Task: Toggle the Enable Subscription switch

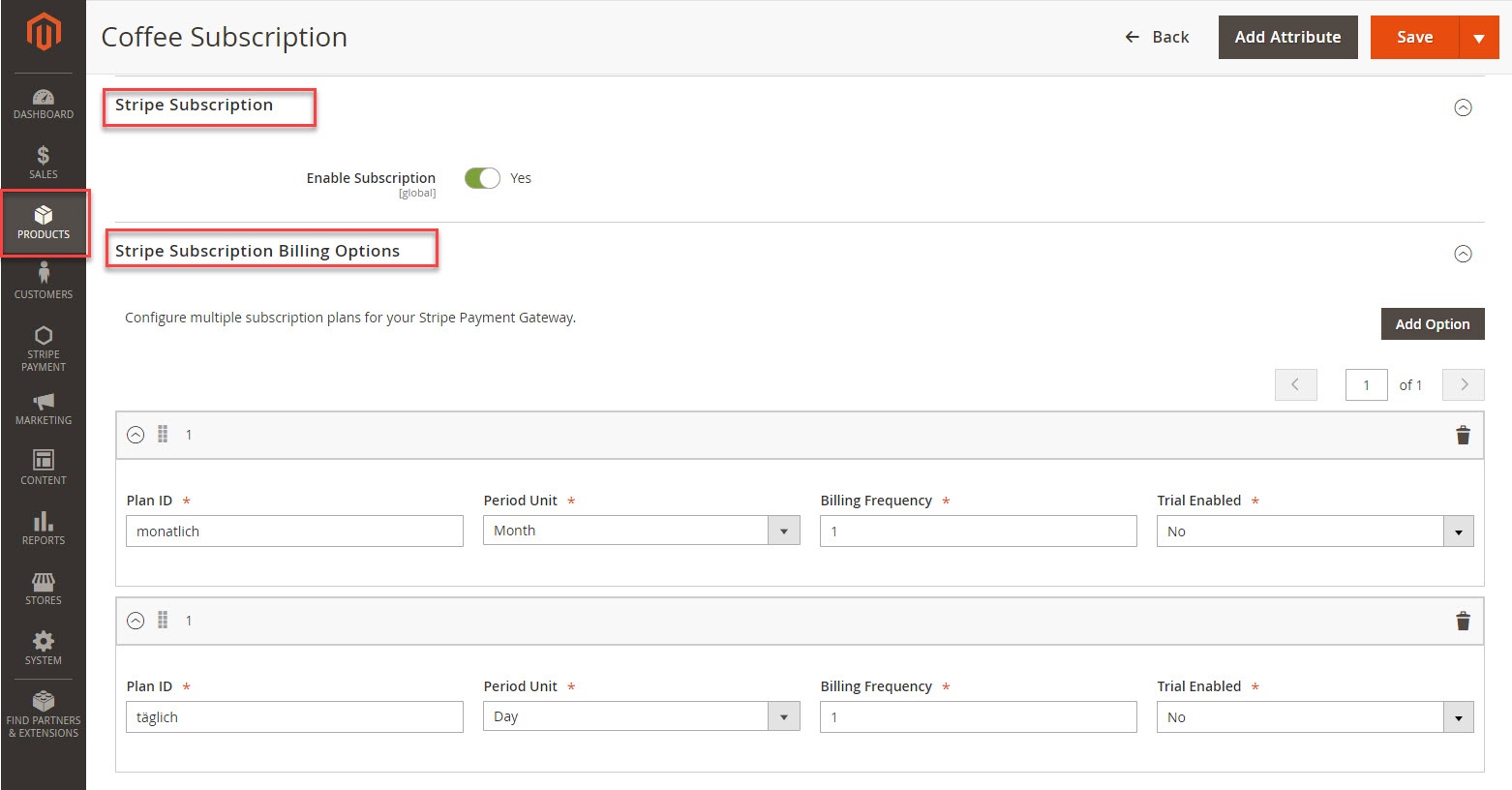Action: click(482, 178)
